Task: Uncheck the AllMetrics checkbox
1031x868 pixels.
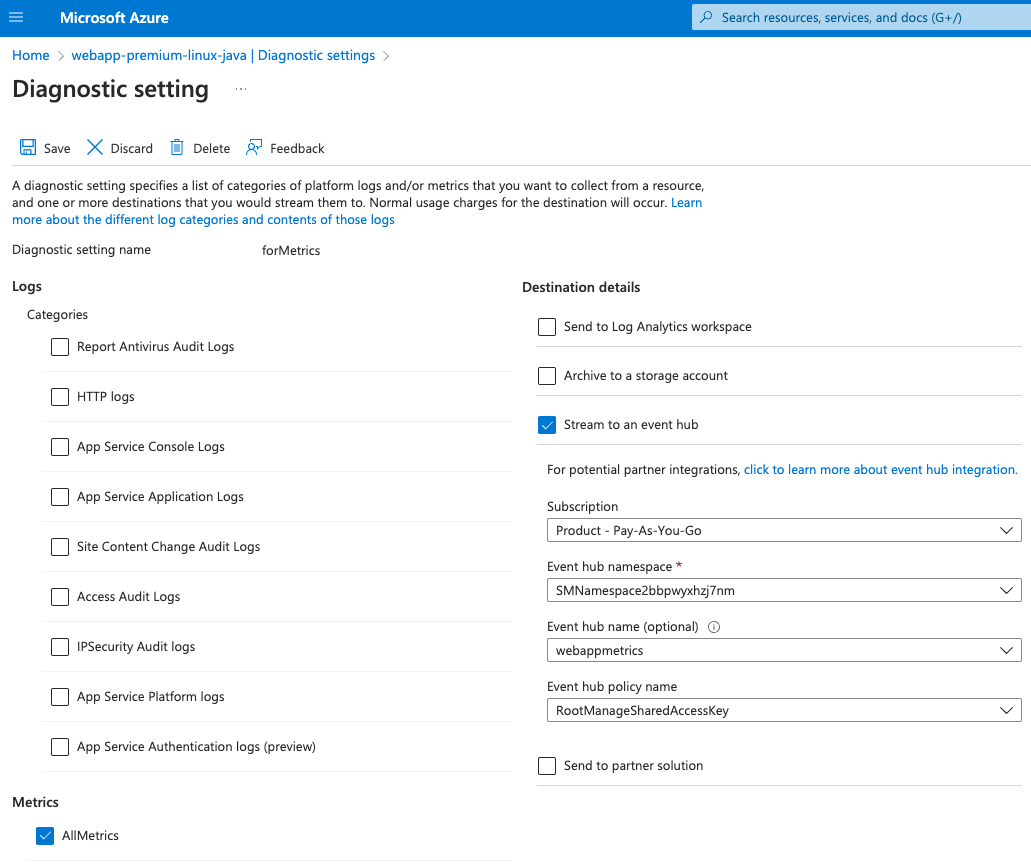Action: pyautogui.click(x=45, y=836)
